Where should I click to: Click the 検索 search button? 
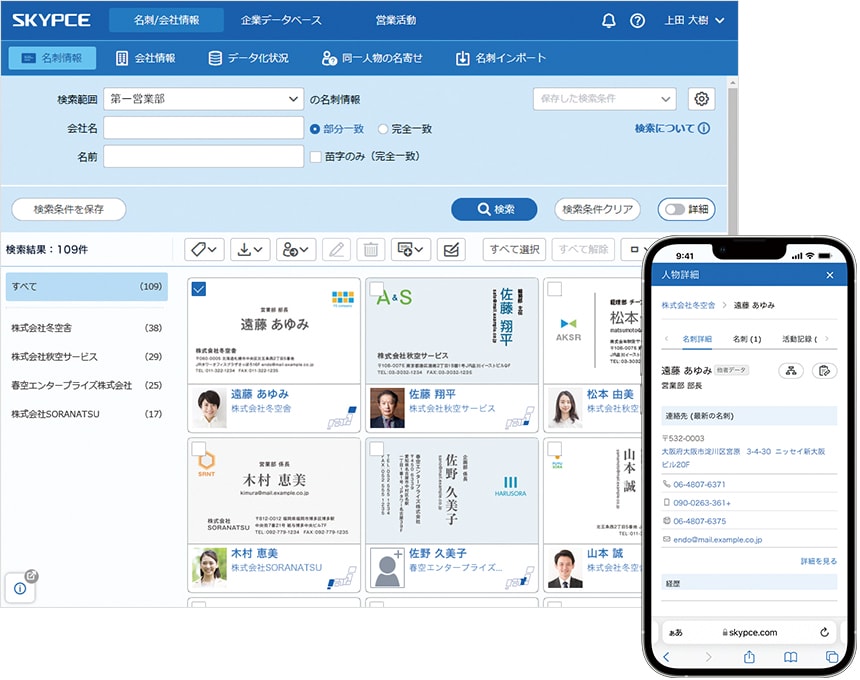494,209
